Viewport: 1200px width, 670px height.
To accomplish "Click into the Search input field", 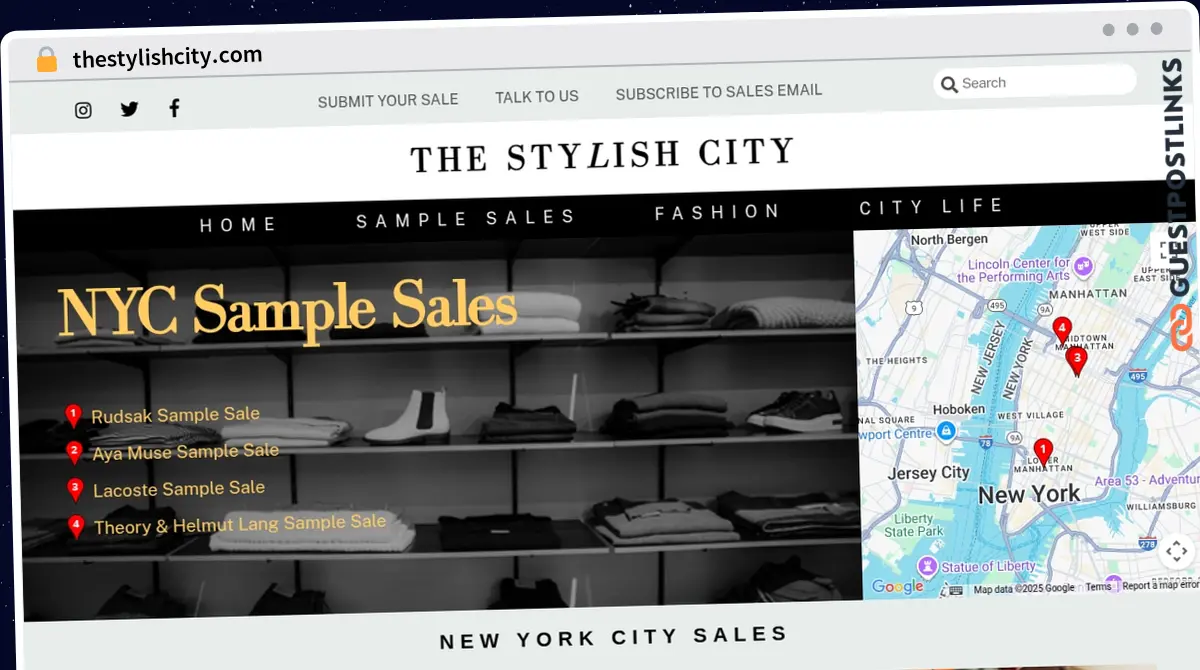I will [x=1035, y=82].
